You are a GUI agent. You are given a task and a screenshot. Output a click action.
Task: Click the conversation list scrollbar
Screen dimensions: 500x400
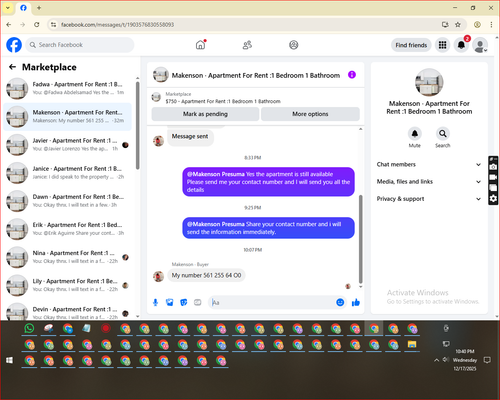click(137, 125)
